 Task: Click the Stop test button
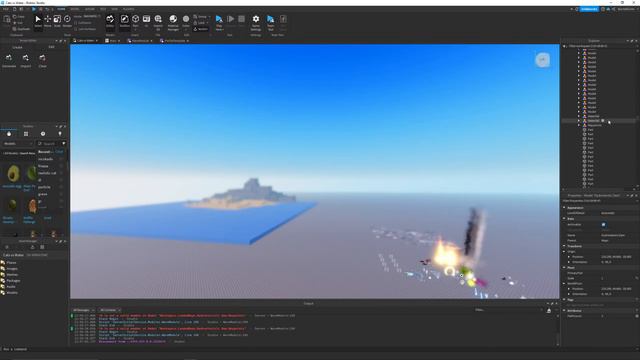click(x=242, y=21)
